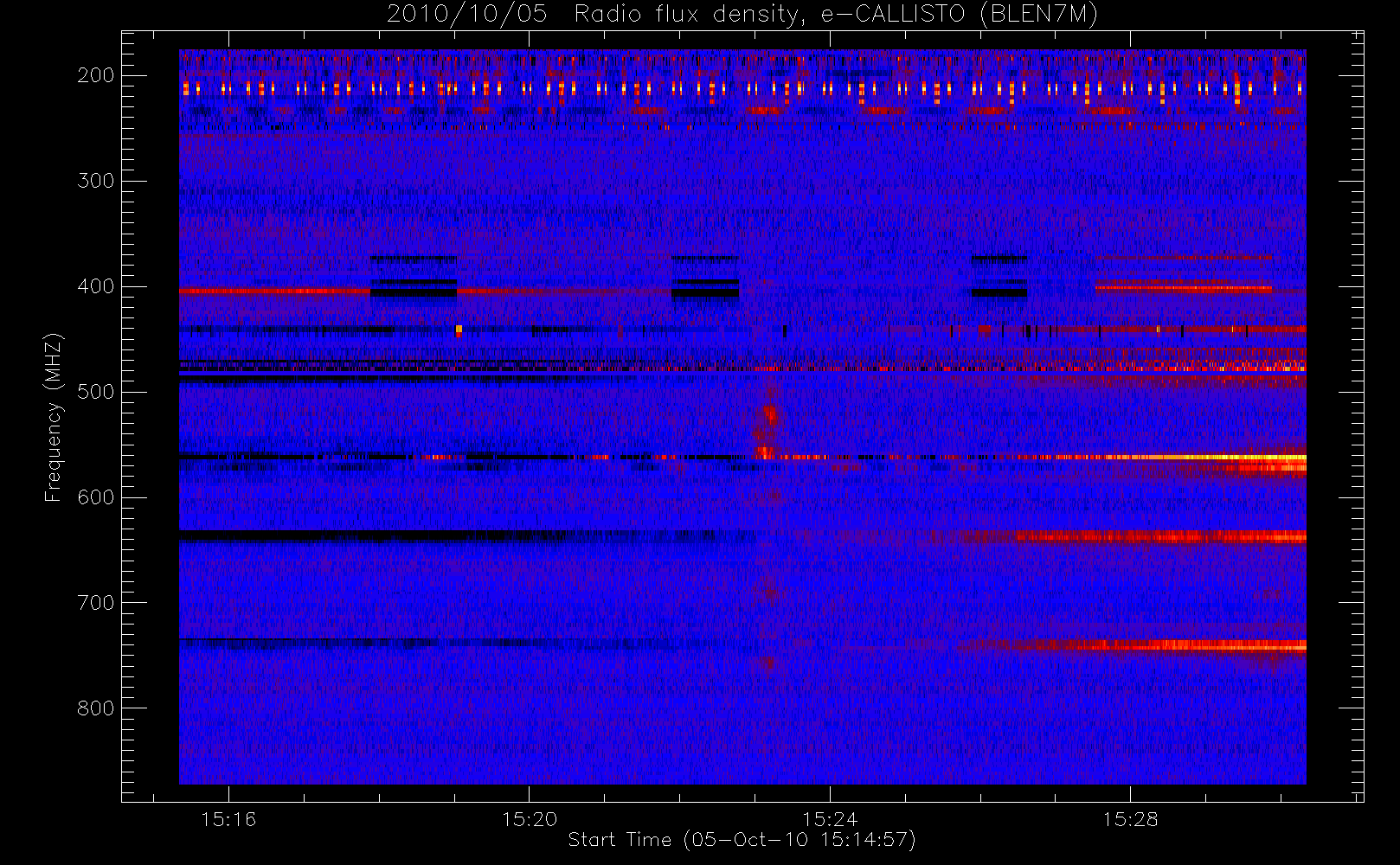
Task: Click the 15:16 time tick label
Action: click(228, 819)
